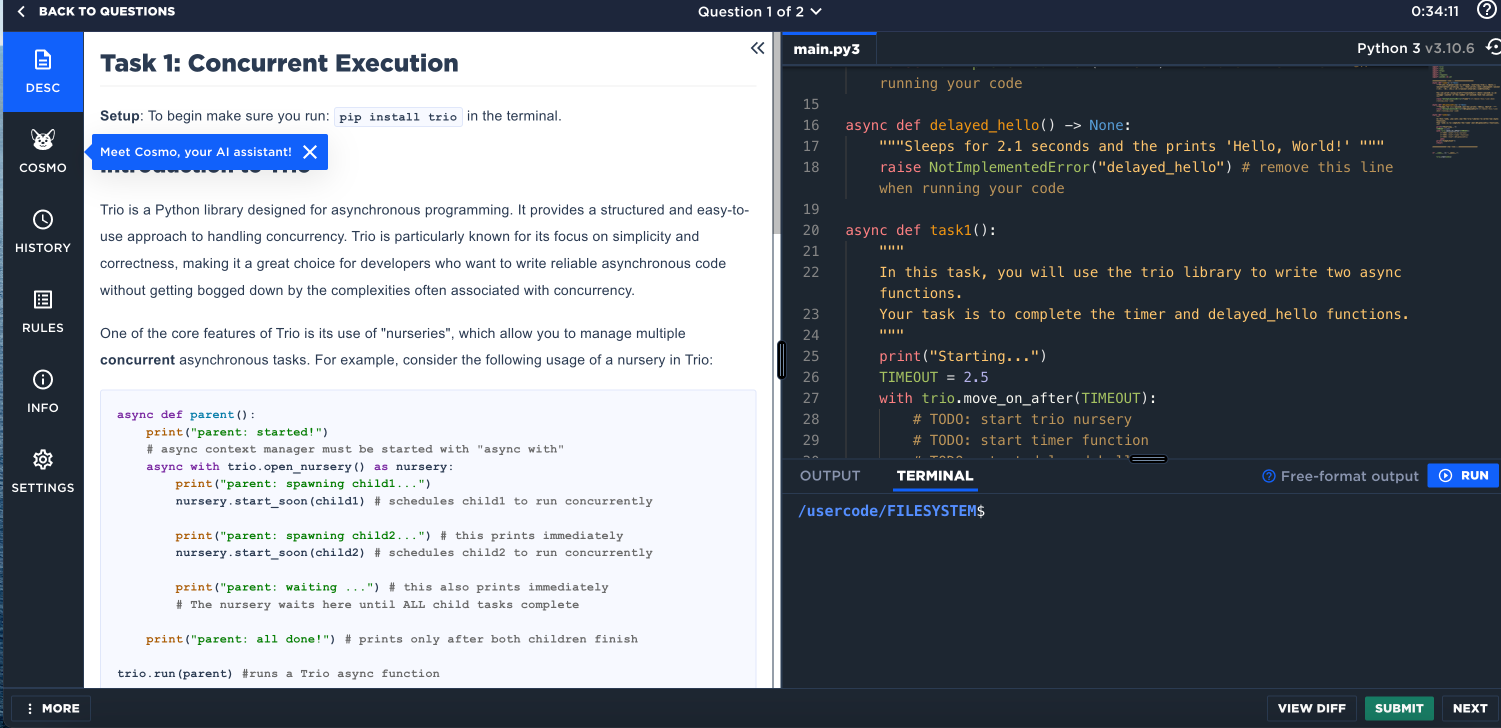Click the help question mark icon
The image size is (1501, 728).
[1485, 11]
